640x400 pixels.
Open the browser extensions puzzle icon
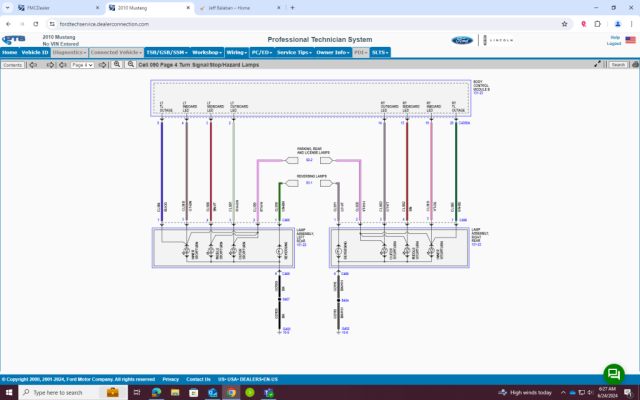tap(598, 24)
